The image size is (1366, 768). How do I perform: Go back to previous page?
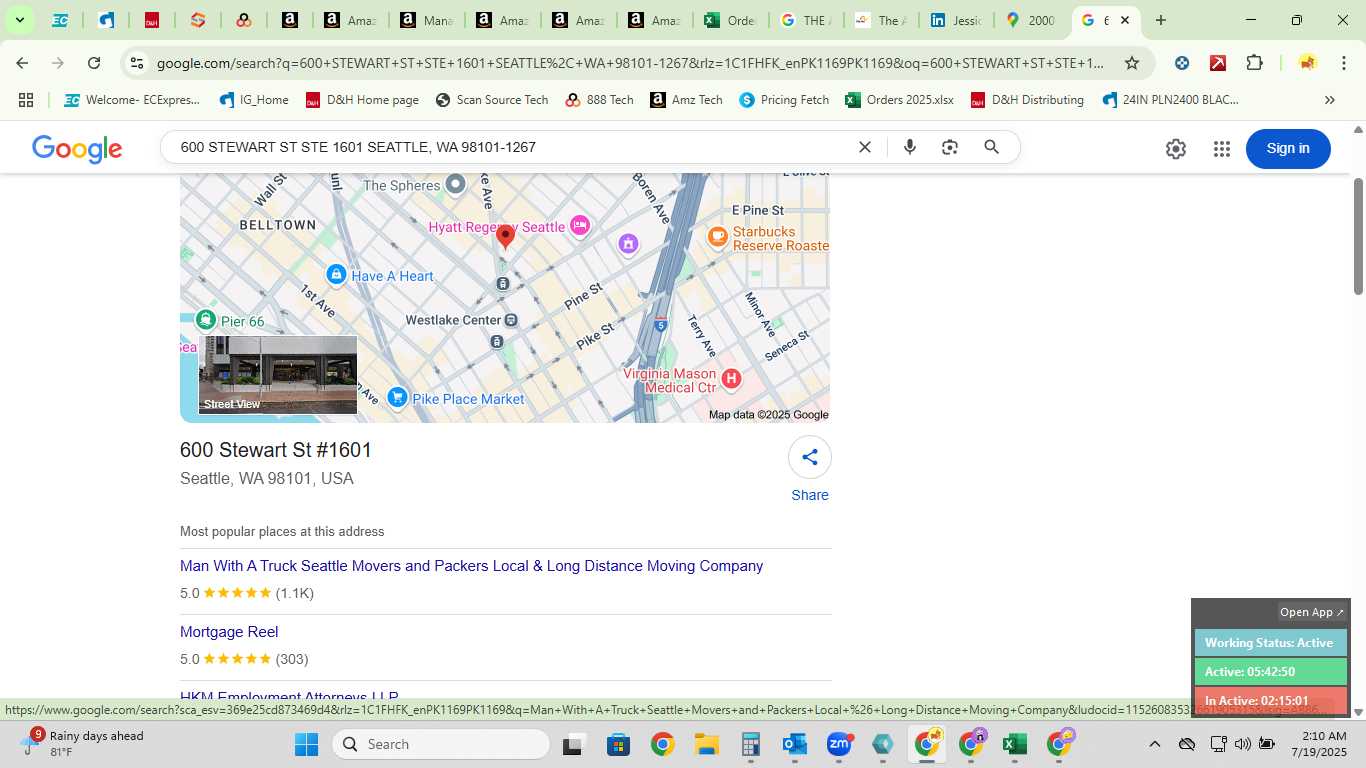tap(22, 63)
